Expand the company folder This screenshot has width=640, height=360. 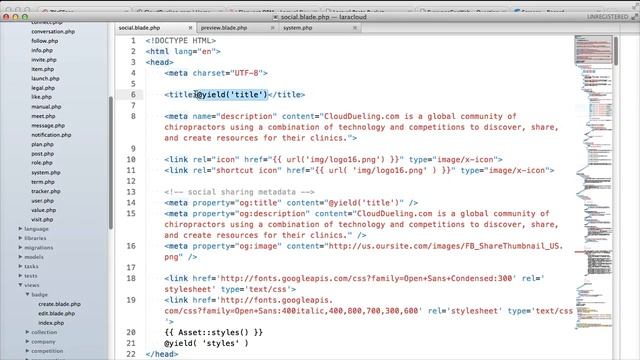tap(27, 341)
